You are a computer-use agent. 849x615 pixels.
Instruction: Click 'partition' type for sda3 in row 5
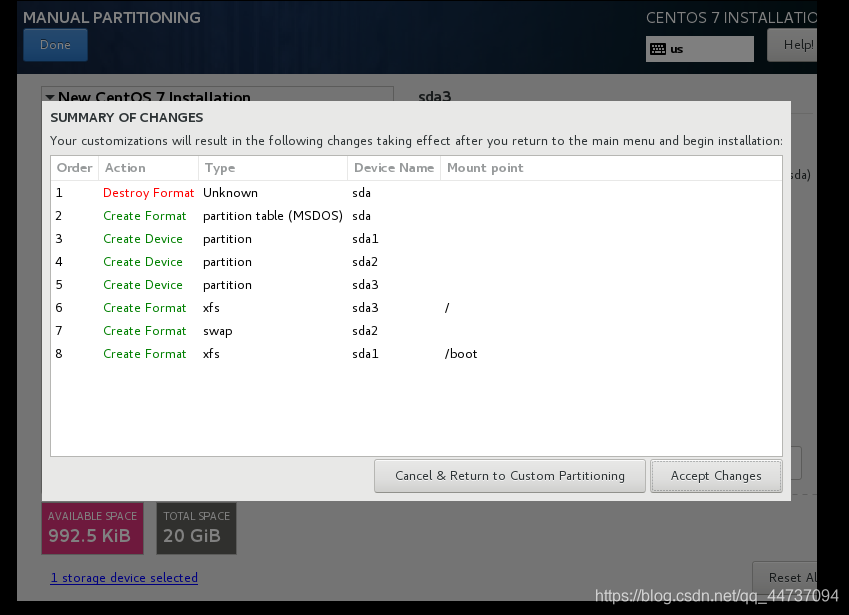(227, 285)
